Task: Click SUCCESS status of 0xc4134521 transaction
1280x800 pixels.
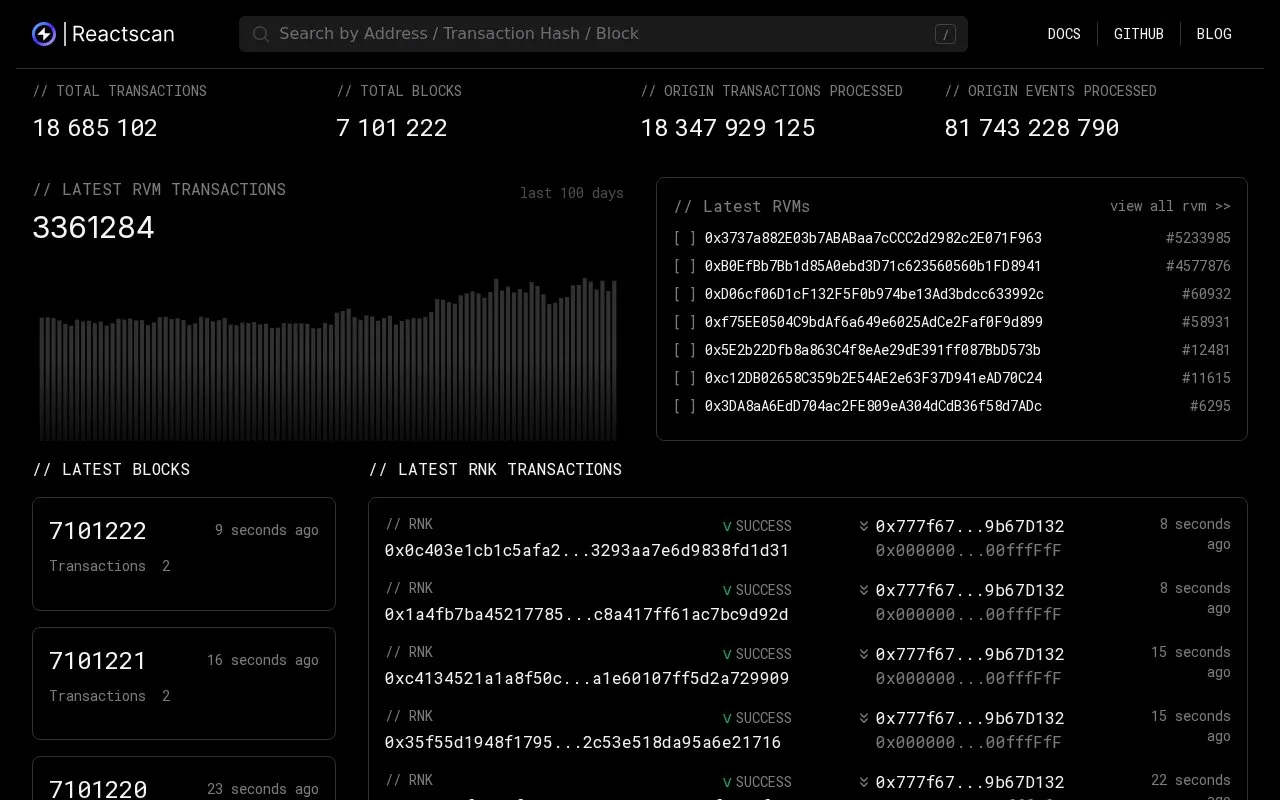Action: point(757,654)
